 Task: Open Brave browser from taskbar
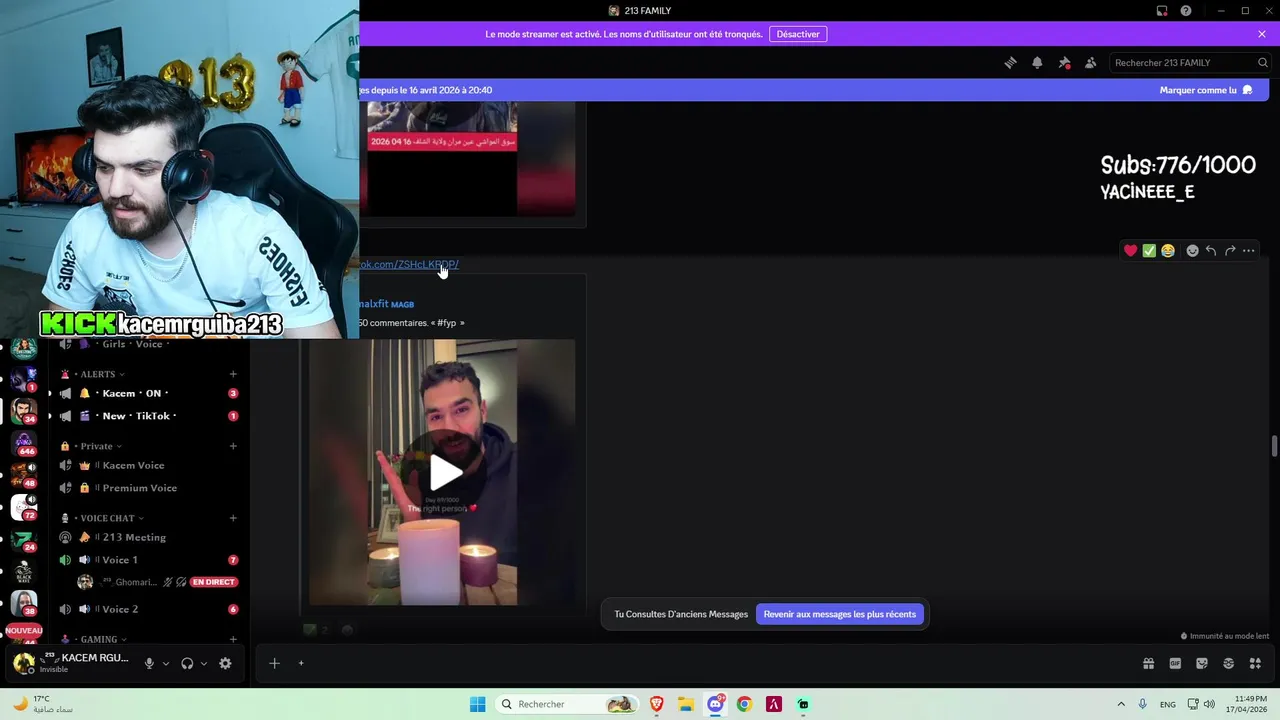[x=657, y=704]
